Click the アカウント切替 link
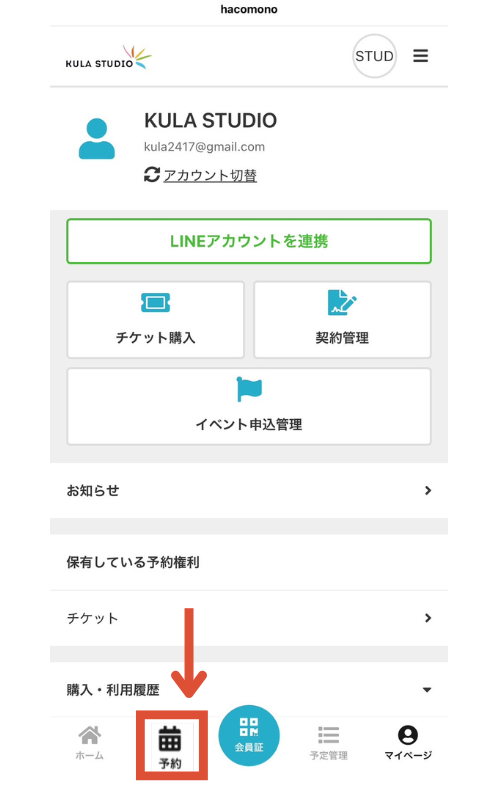 210,176
